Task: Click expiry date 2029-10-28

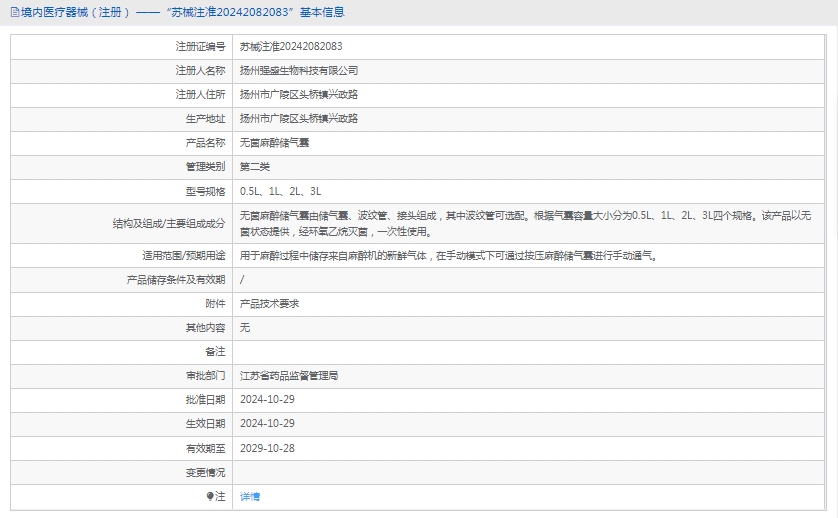Action: pos(267,448)
